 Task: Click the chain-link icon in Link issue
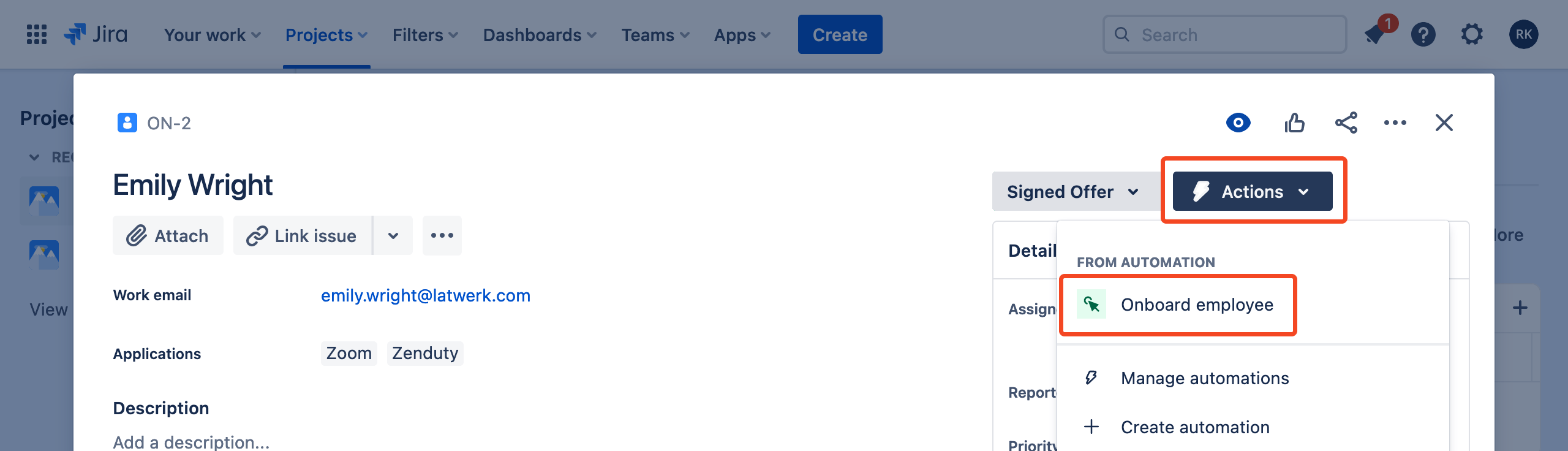[257, 235]
